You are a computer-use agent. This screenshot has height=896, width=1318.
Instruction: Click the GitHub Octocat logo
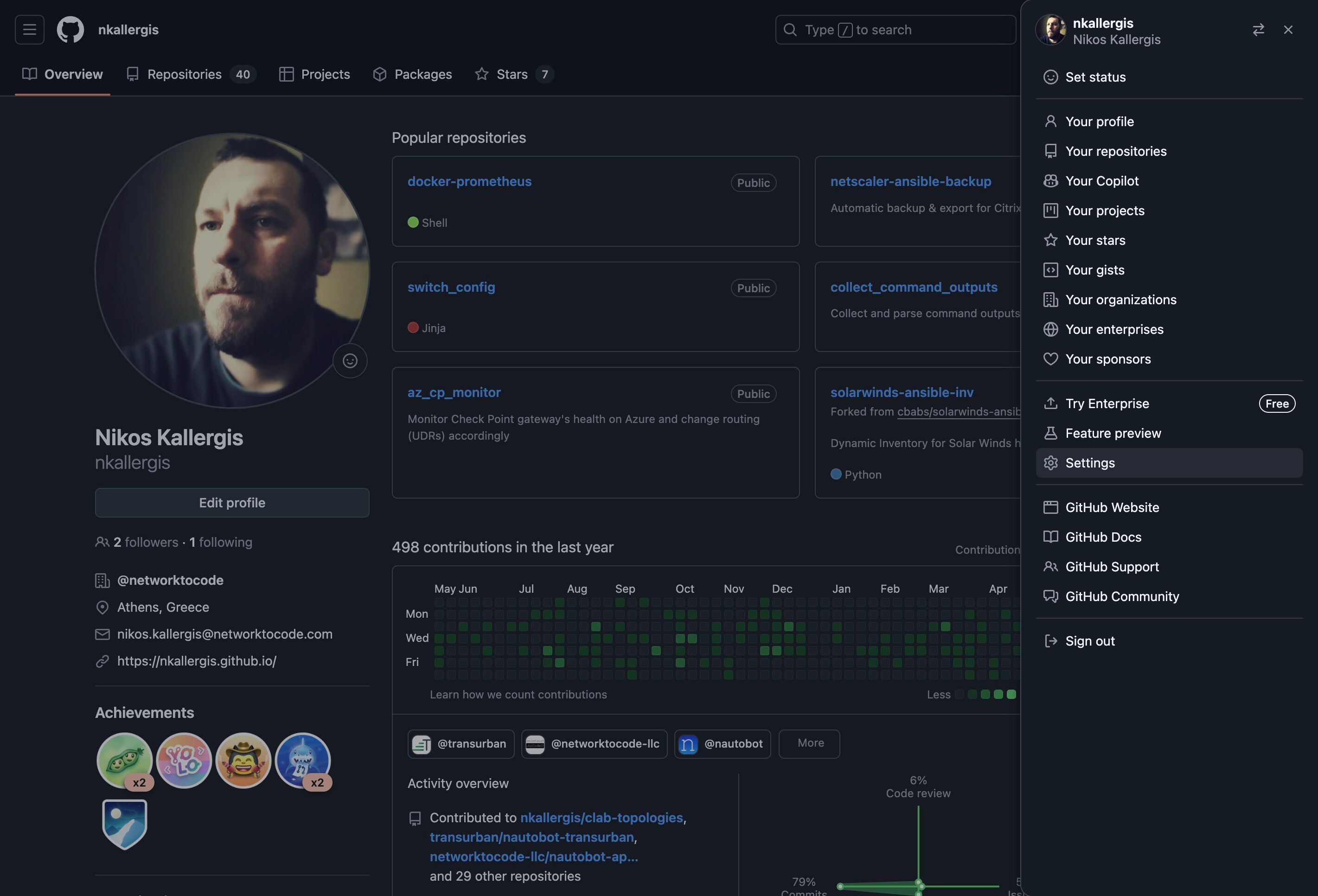[x=70, y=30]
